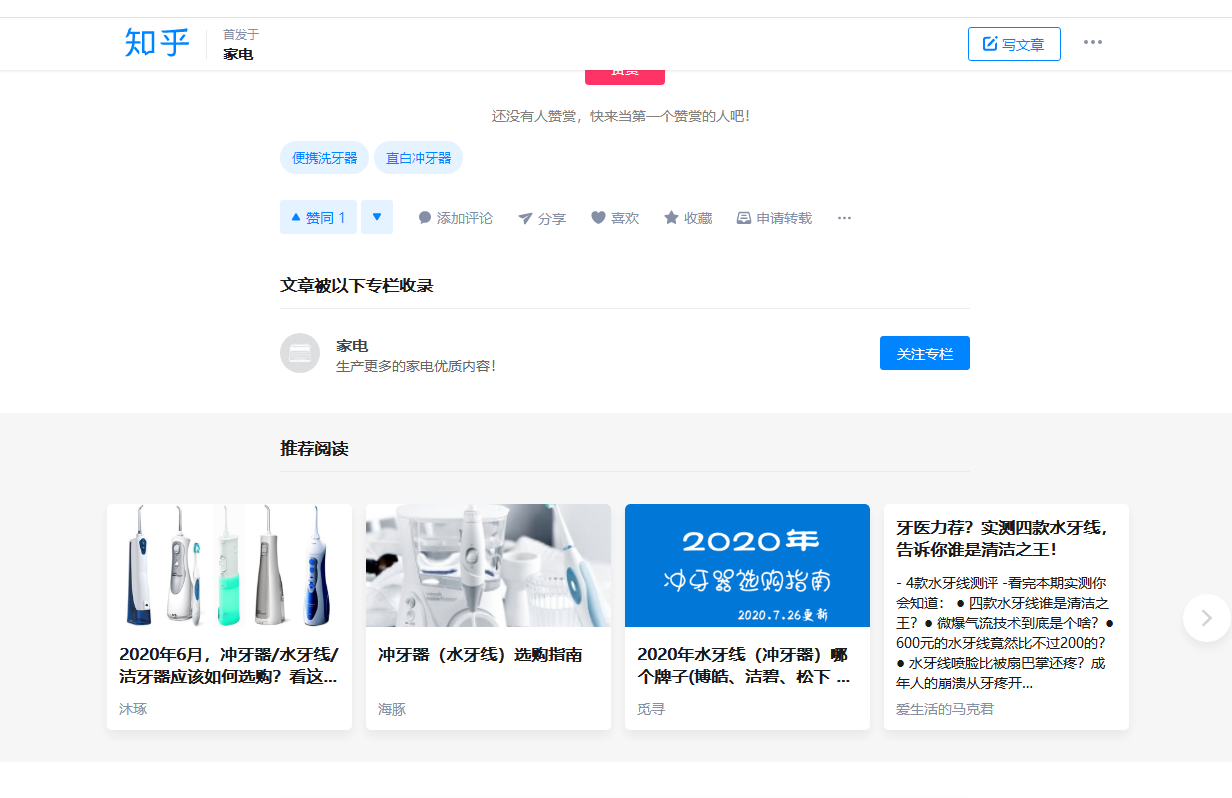Click the 生产更多的家电优质内容 description
The height and width of the screenshot is (798, 1232).
click(416, 366)
